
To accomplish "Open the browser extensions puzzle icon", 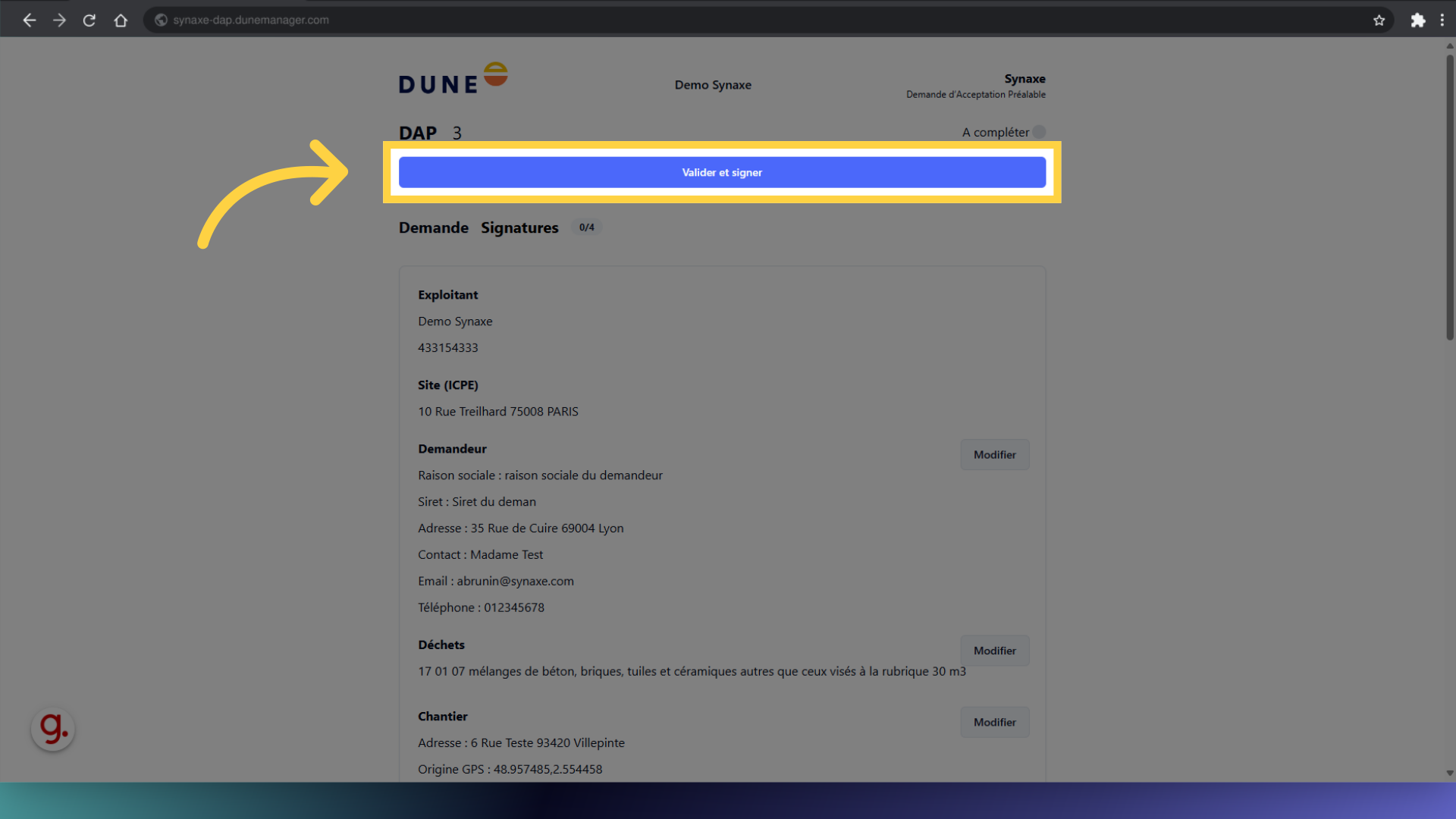I will tap(1417, 20).
